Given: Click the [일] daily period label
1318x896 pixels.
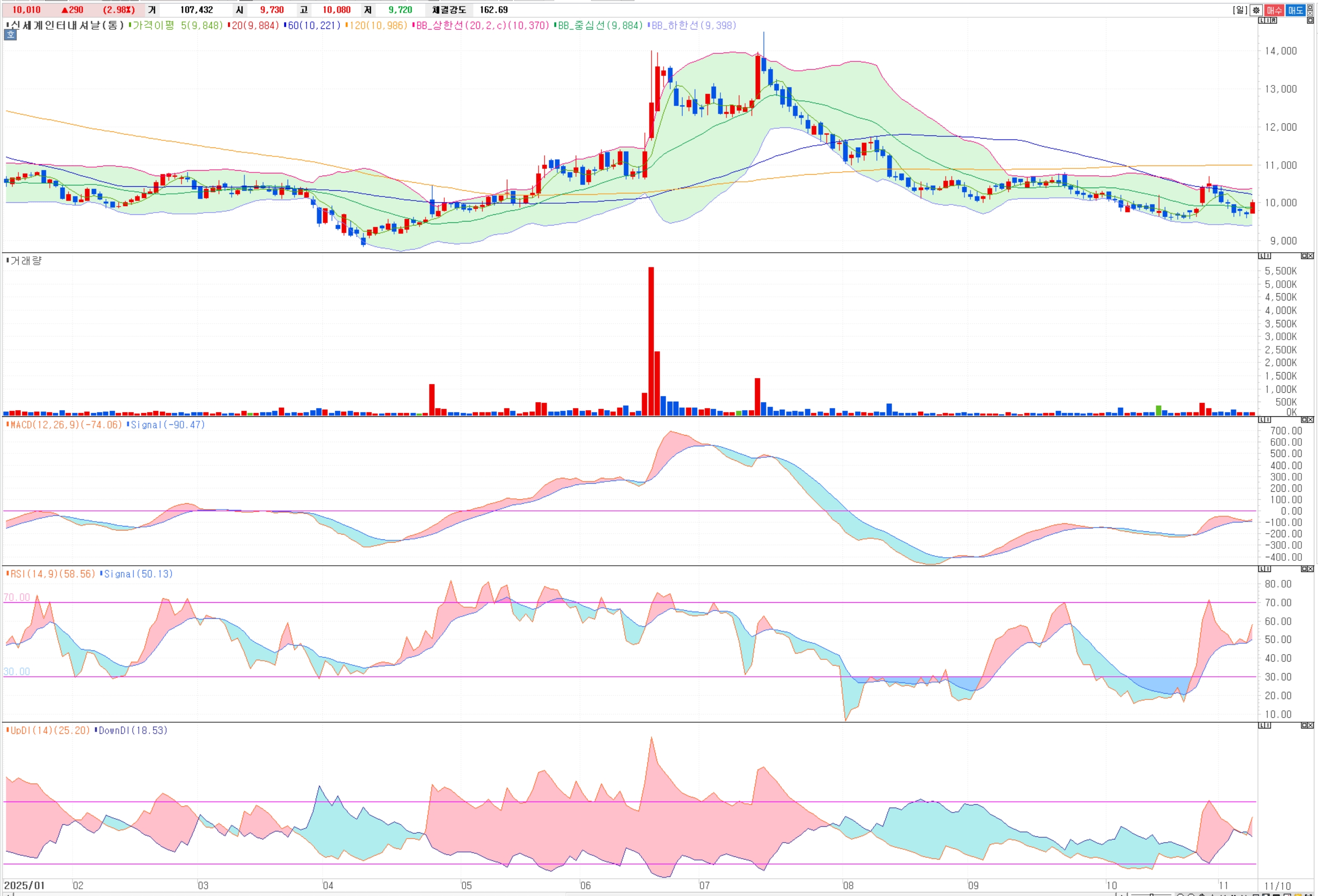Looking at the screenshot, I should point(1240,10).
